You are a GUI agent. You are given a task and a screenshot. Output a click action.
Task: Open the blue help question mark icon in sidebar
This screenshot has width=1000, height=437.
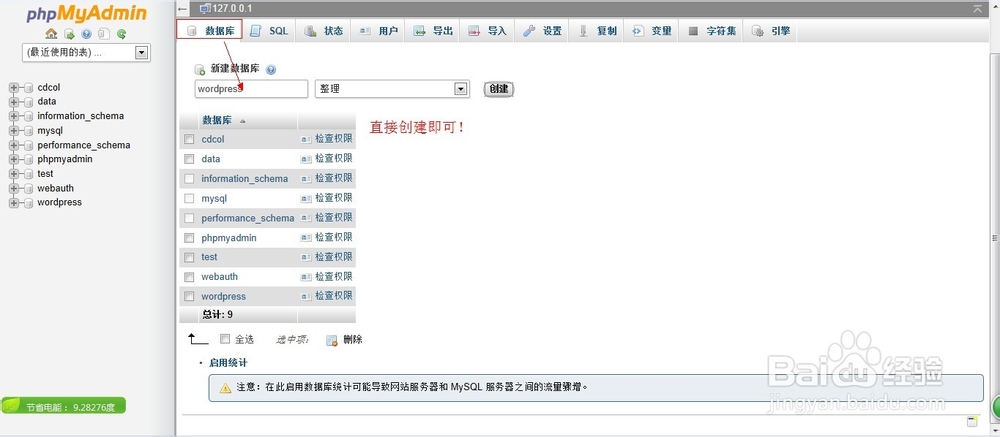(87, 34)
